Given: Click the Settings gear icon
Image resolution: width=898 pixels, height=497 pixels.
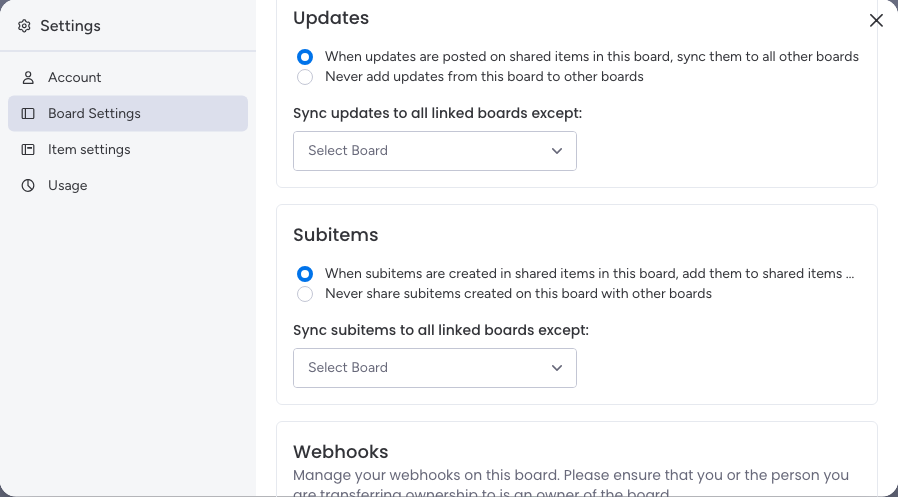Looking at the screenshot, I should (24, 26).
